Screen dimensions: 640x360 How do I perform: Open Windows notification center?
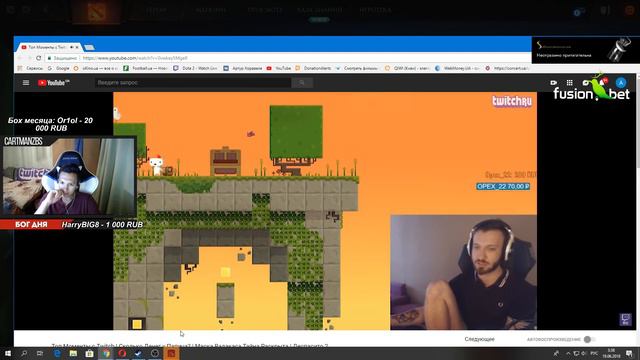[629, 353]
